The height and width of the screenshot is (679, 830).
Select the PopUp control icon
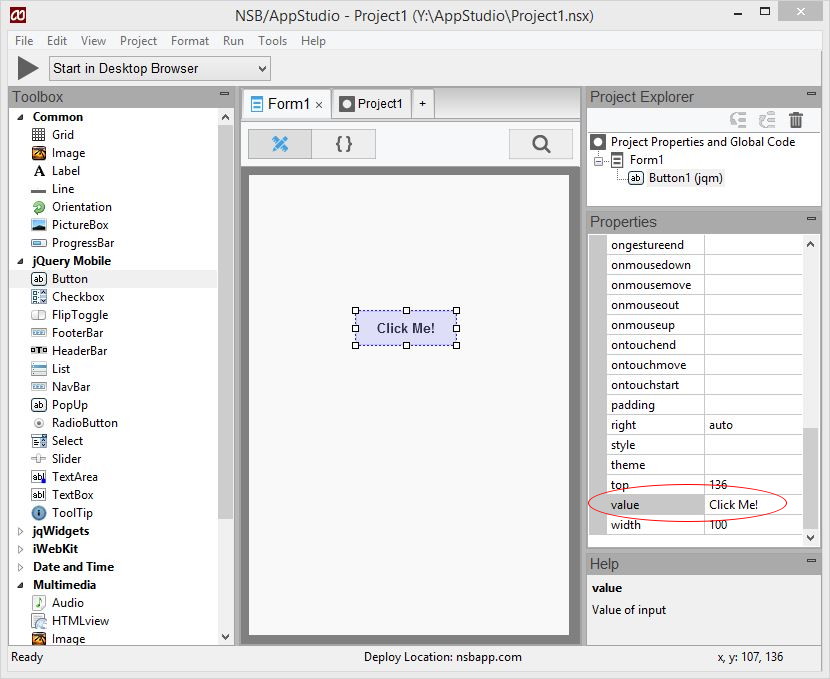[x=39, y=405]
